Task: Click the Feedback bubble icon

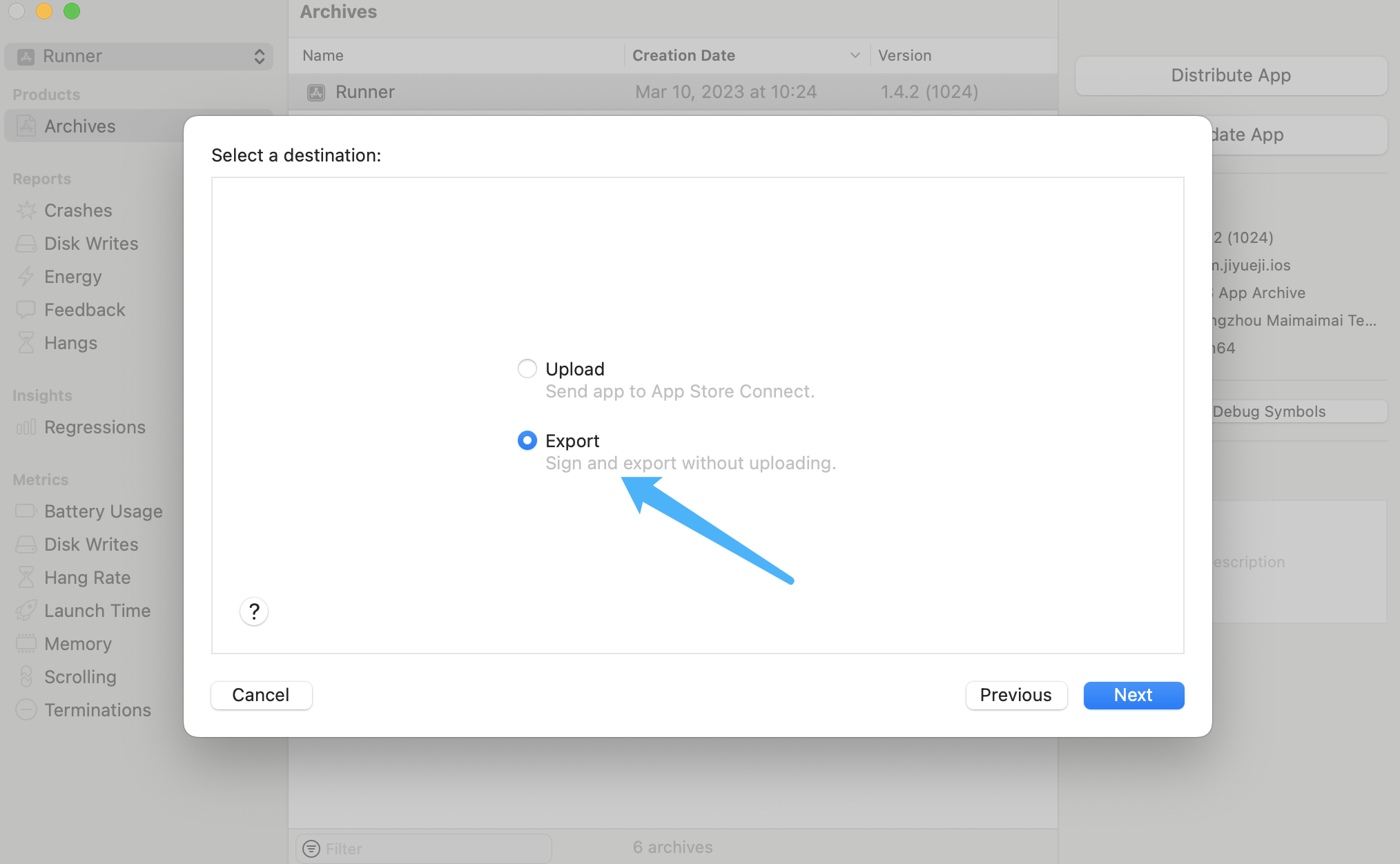Action: pyautogui.click(x=26, y=310)
